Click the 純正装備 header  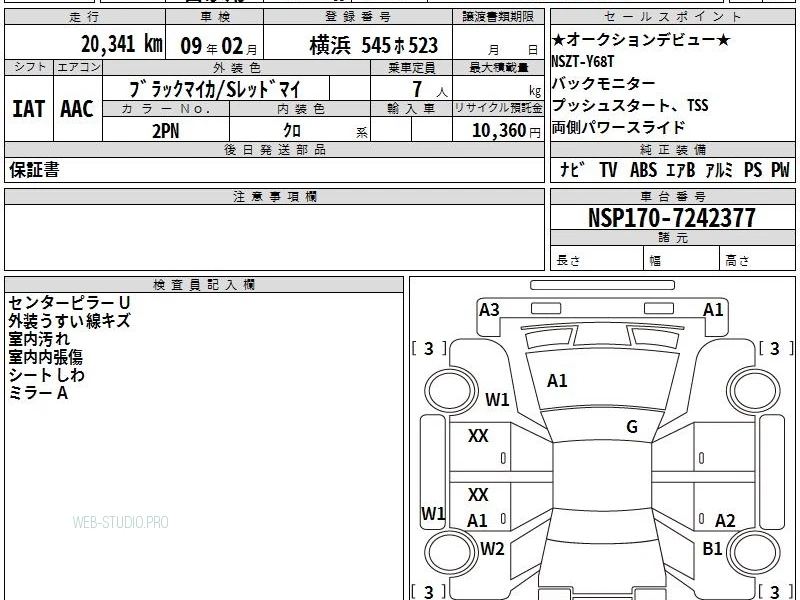[672, 149]
